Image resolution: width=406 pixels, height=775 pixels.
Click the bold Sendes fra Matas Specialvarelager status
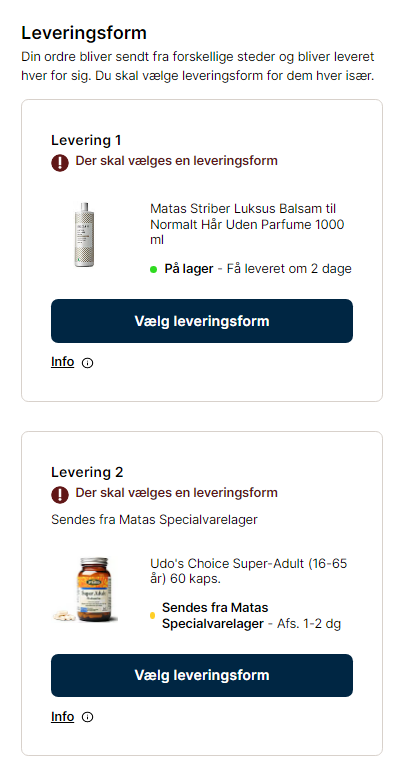click(x=215, y=615)
